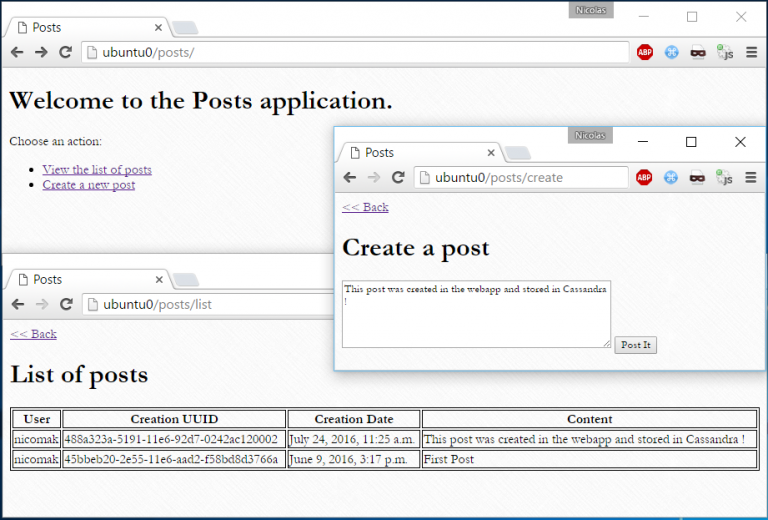Open the Chrome hamburger menu in the posts/create window

[750, 177]
